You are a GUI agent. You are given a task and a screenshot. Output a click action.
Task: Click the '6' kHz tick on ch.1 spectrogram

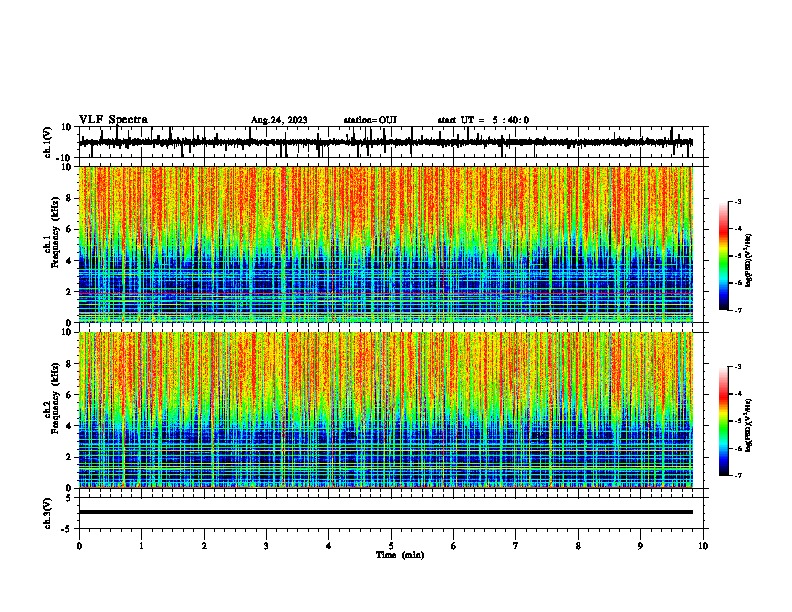tap(69, 229)
